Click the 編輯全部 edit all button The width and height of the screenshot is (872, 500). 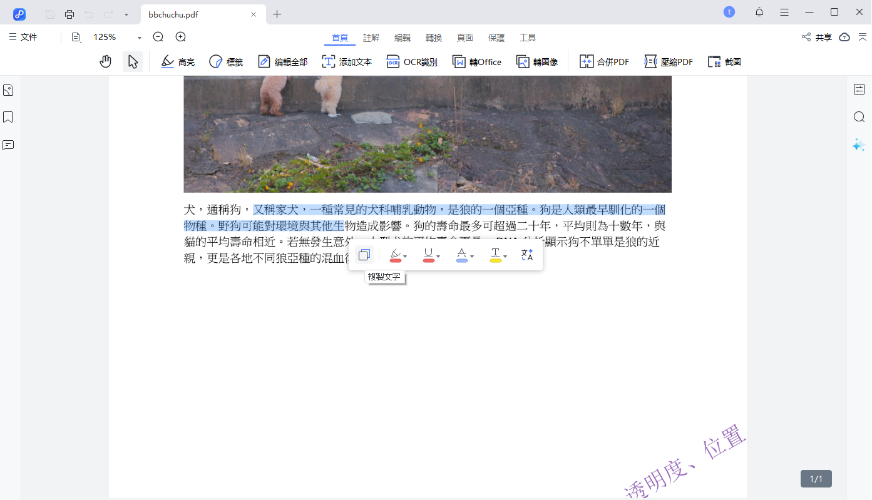[283, 62]
